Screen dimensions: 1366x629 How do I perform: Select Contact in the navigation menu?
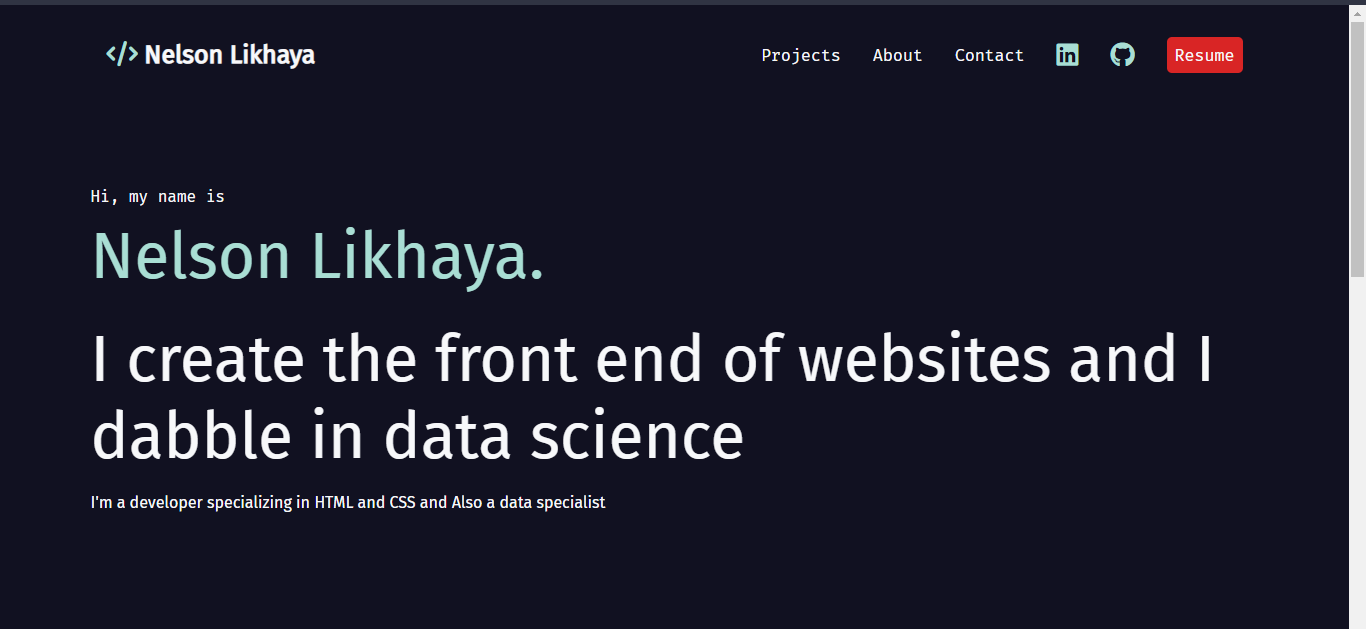click(989, 55)
